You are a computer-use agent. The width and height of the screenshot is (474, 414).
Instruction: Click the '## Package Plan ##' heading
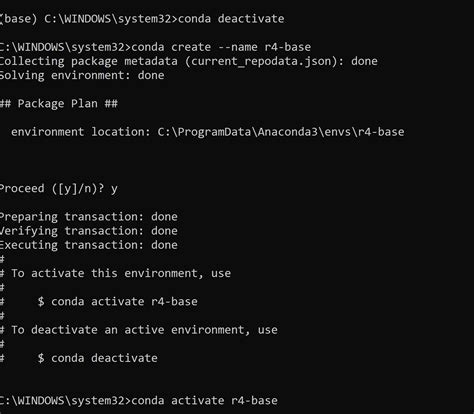[x=59, y=104]
